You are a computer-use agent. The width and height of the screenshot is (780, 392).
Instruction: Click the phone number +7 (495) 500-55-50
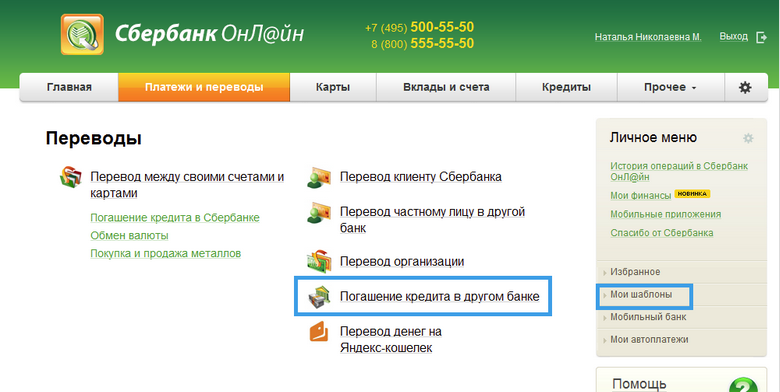(419, 27)
